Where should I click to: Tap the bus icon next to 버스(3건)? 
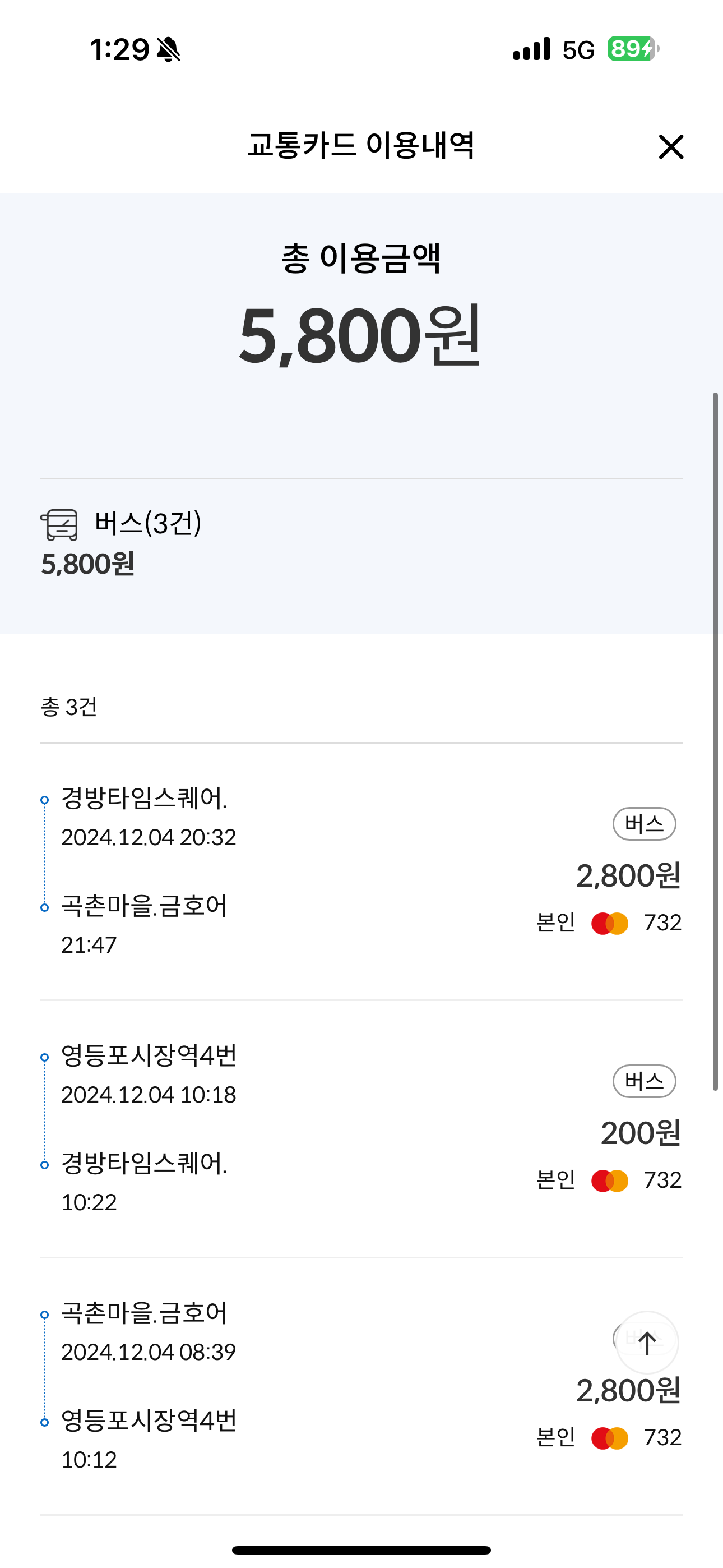point(59,525)
